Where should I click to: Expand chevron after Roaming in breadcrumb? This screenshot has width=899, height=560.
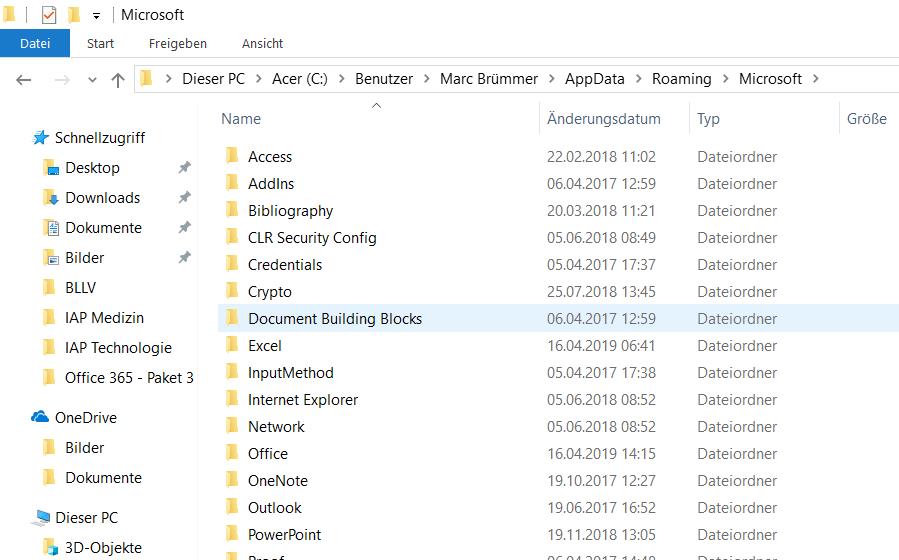click(725, 79)
